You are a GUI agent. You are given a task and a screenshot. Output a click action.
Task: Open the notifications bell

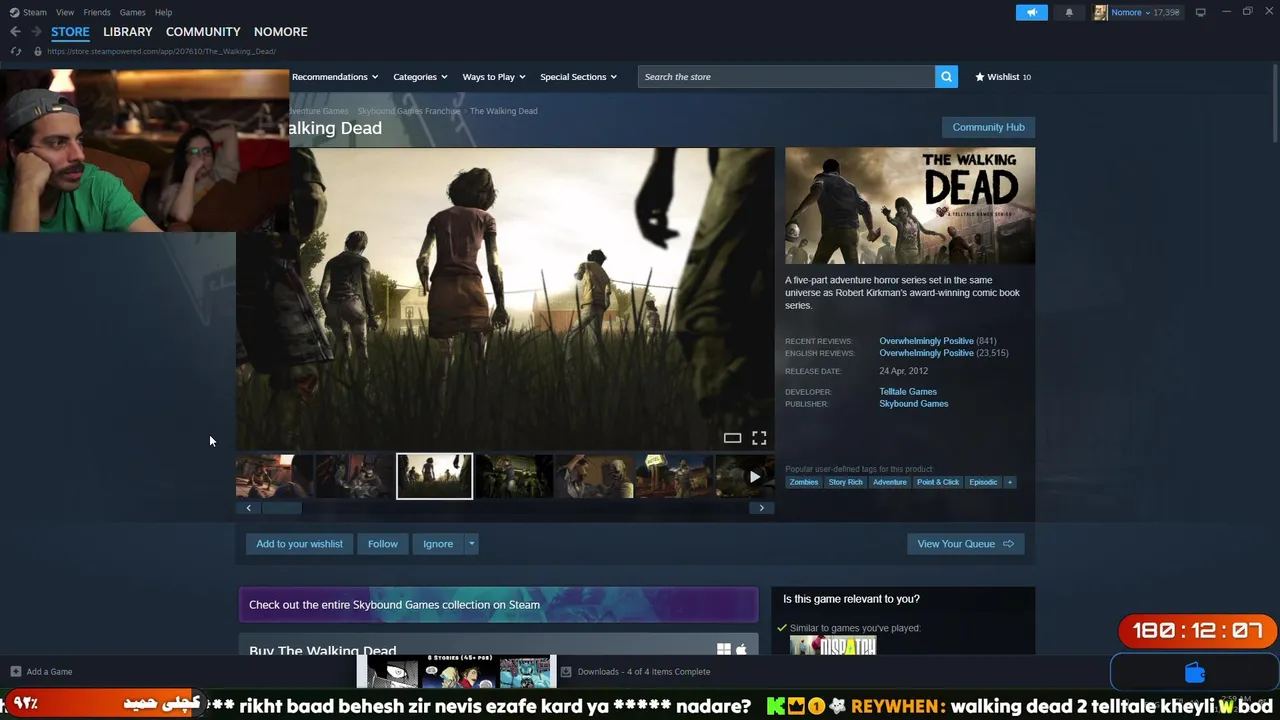point(1069,12)
